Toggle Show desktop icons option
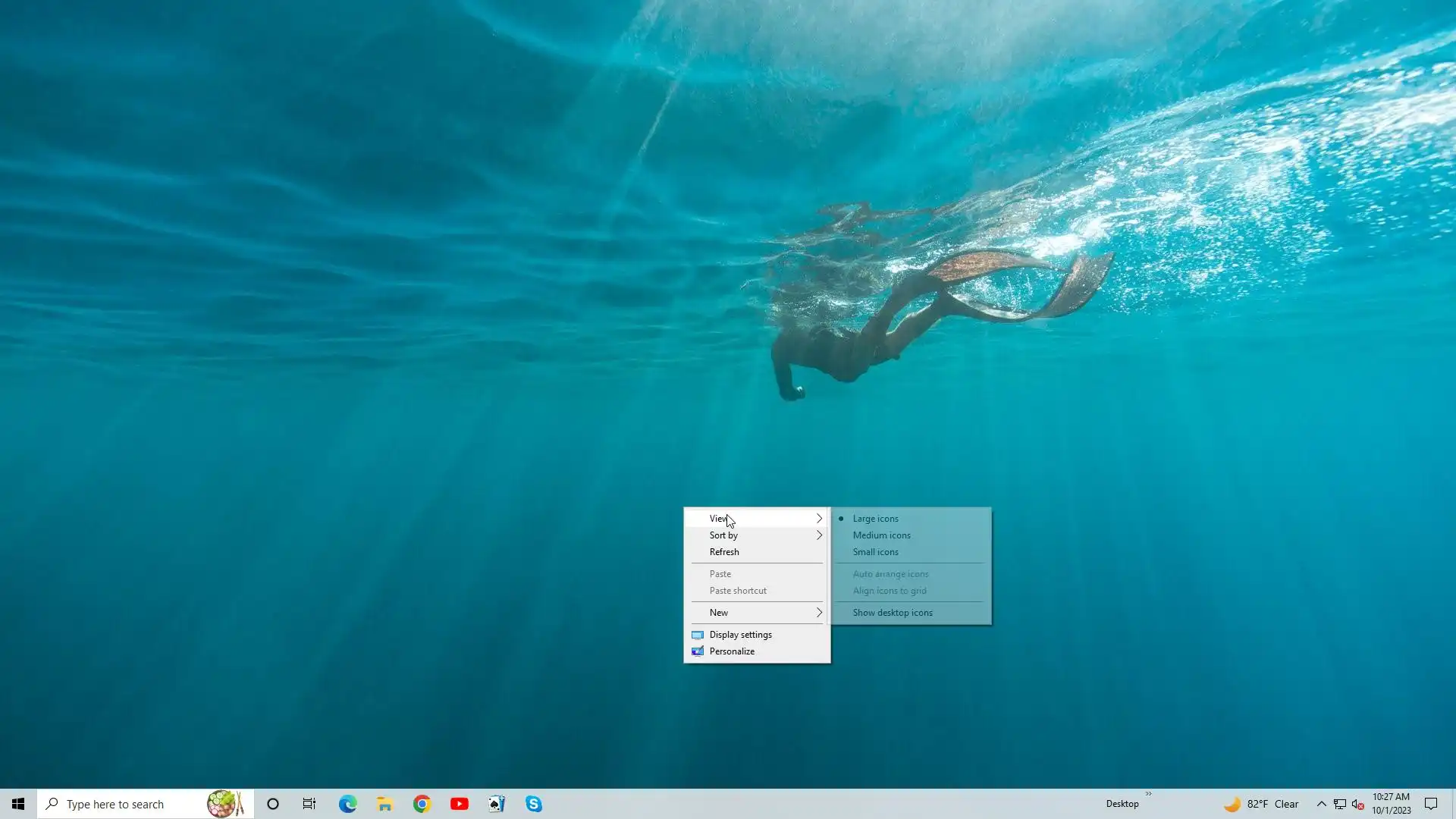The image size is (1456, 819). click(x=893, y=613)
